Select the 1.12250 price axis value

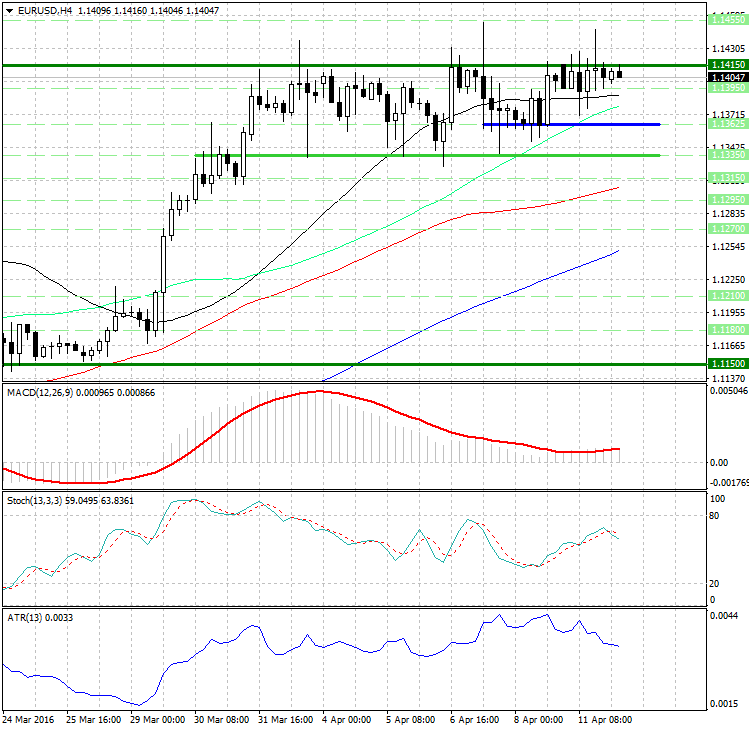click(x=728, y=280)
